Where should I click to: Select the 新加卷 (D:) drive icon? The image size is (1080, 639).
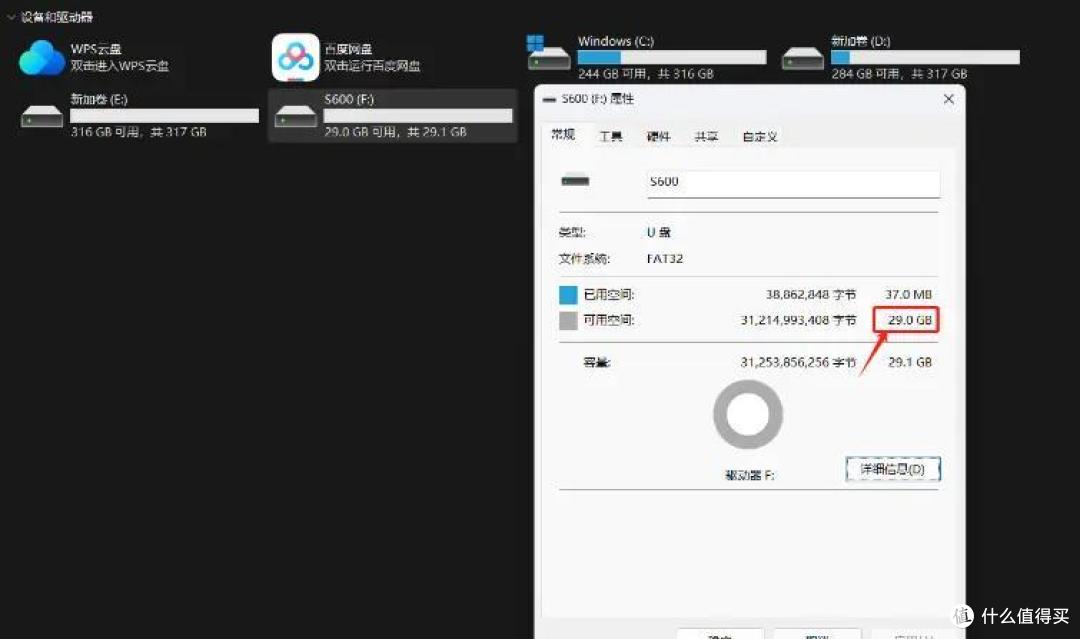point(802,58)
